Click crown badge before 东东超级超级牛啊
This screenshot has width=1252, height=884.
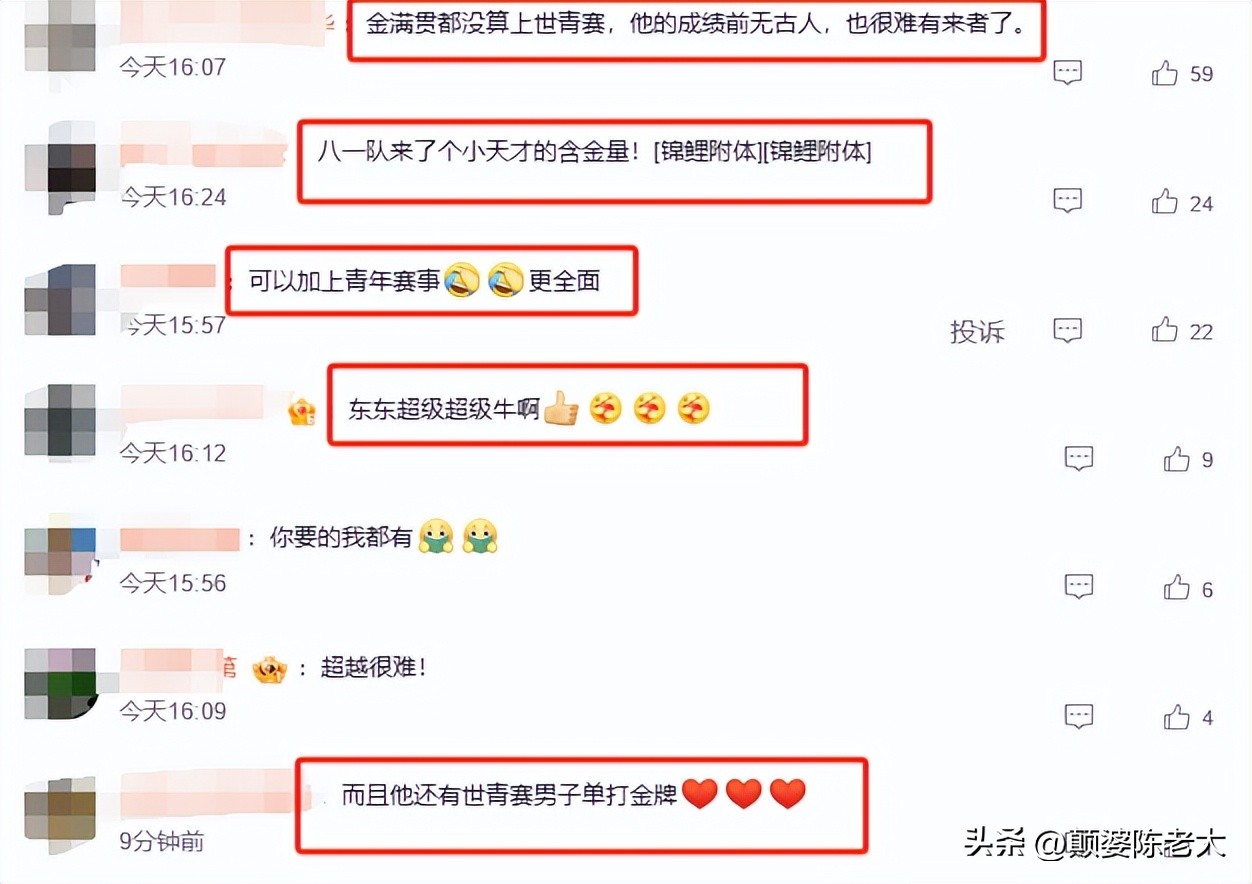302,410
